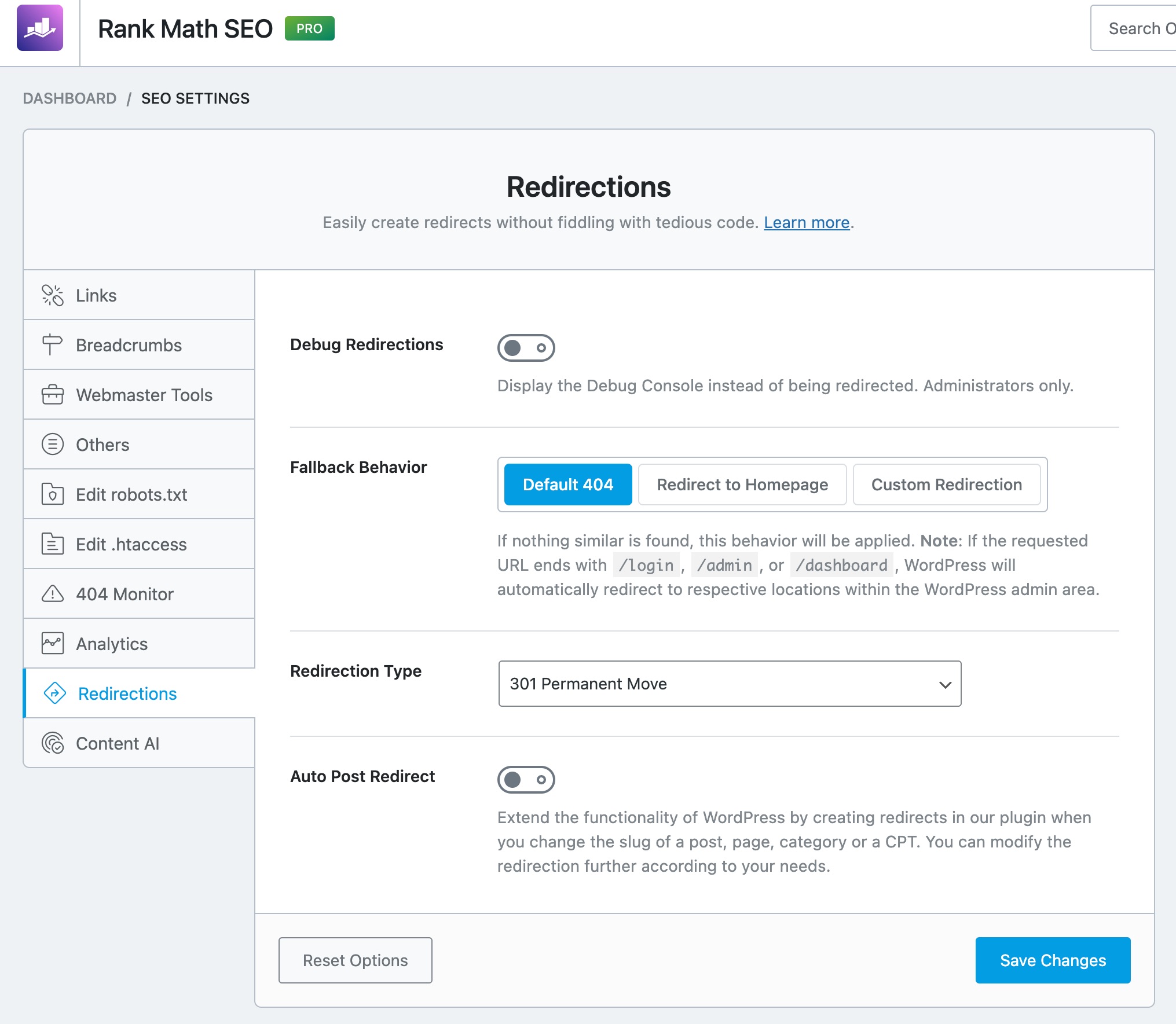Image resolution: width=1176 pixels, height=1024 pixels.
Task: Click the Fallback Behavior label
Action: click(x=358, y=467)
